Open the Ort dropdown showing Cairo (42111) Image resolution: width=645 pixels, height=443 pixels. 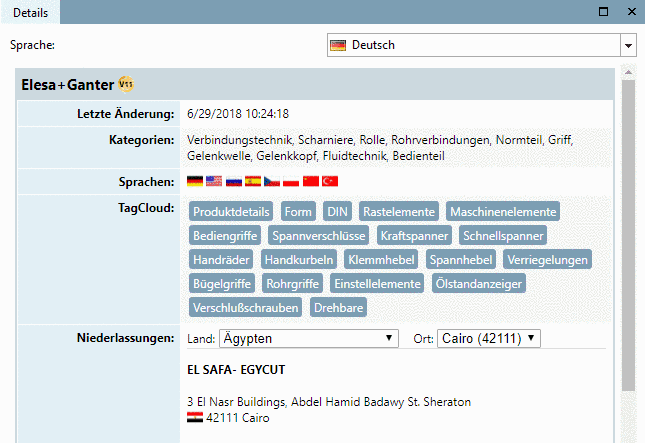(489, 338)
